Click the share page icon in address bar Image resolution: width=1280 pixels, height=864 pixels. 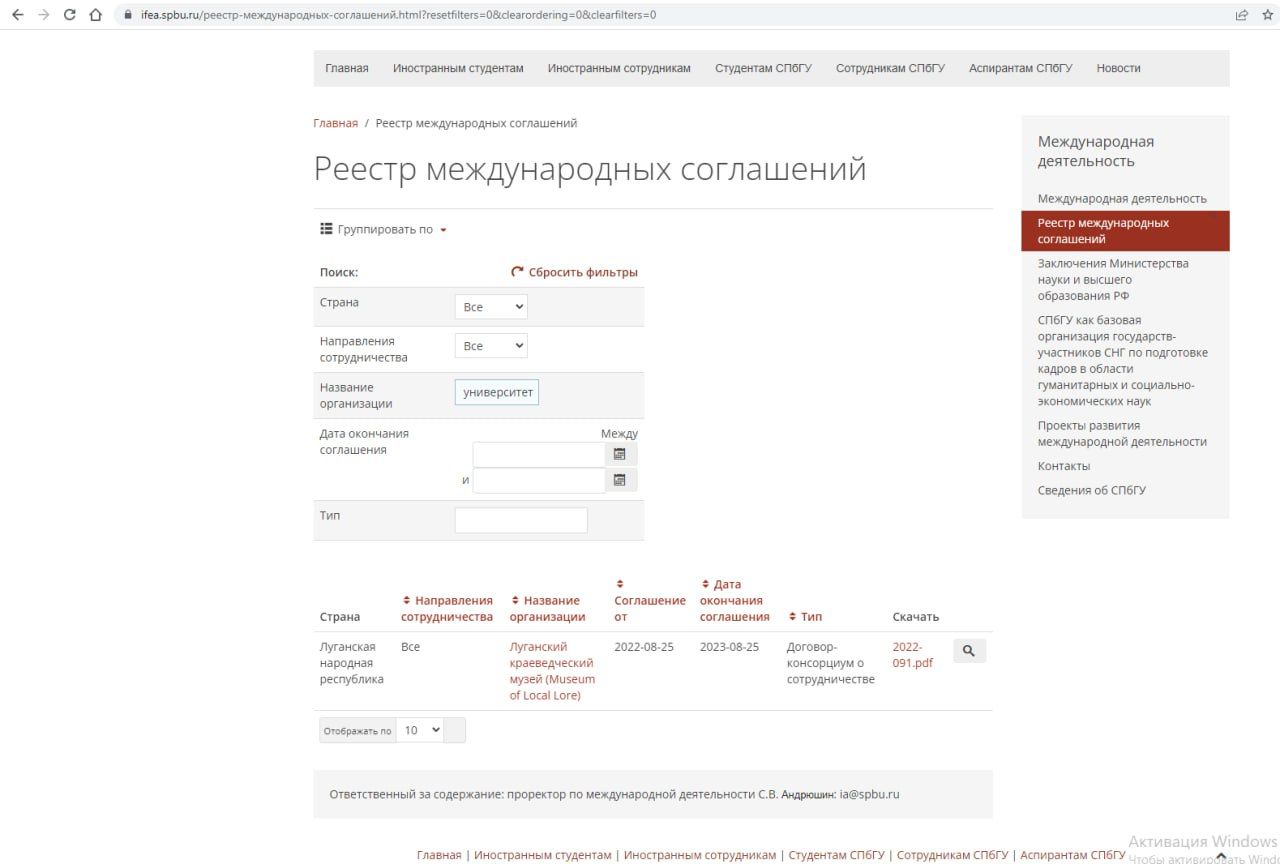point(1242,15)
